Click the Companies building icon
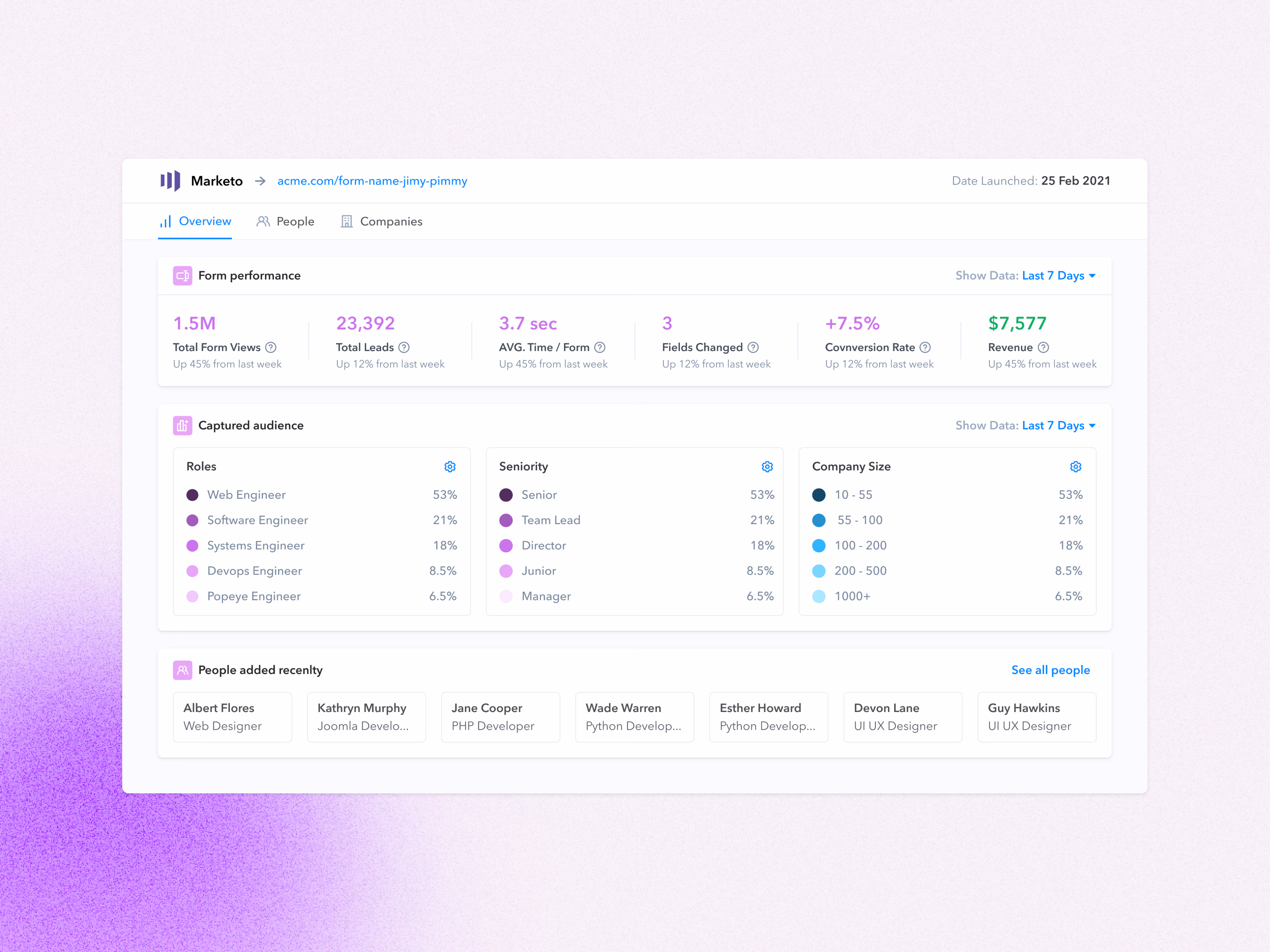This screenshot has width=1270, height=952. (347, 221)
